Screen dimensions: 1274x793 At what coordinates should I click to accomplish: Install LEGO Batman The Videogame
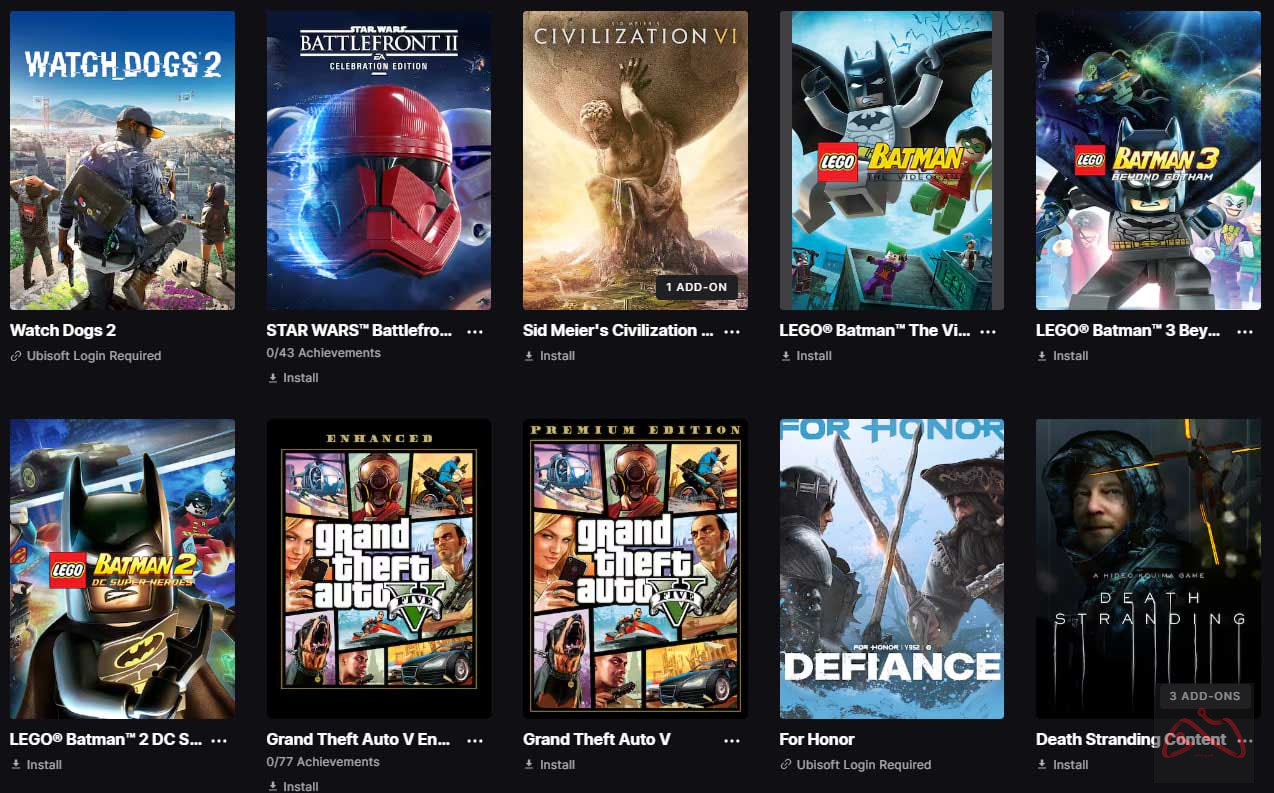tap(806, 356)
